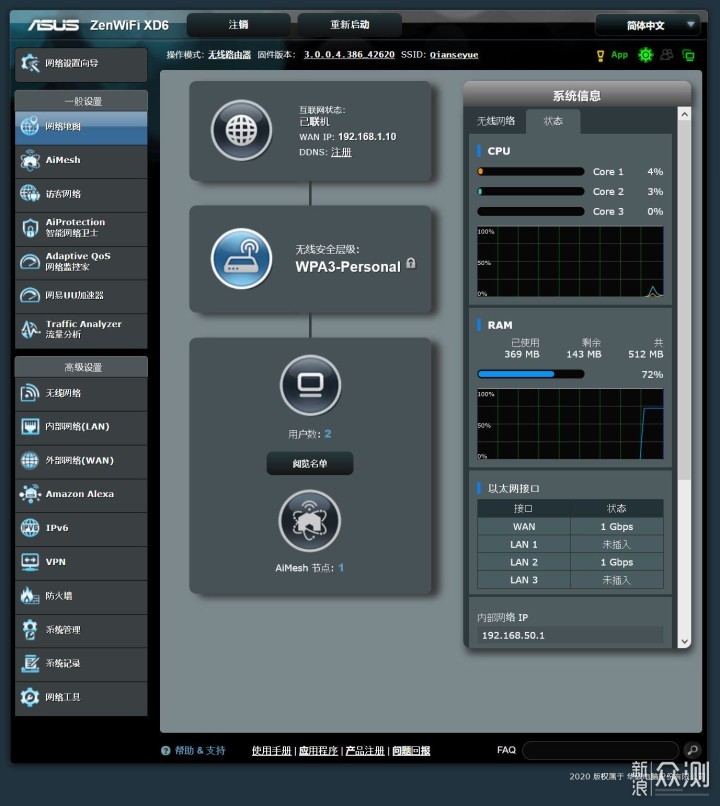This screenshot has width=720, height=806.
Task: Select the network map globe icon in the sidebar
Action: (x=30, y=126)
